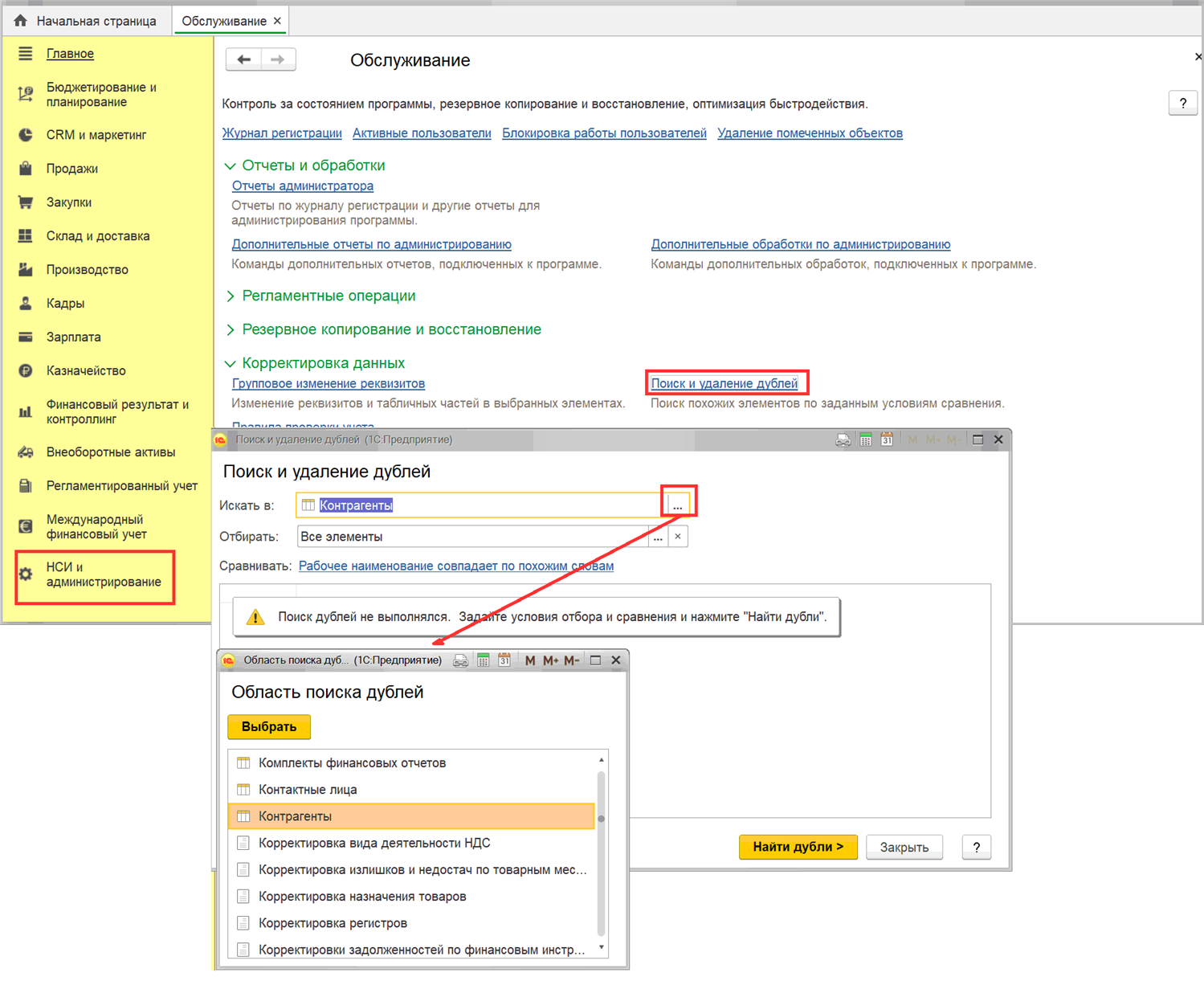This screenshot has width=1204, height=989.
Task: Open Отчеты администратора link
Action: (x=303, y=186)
